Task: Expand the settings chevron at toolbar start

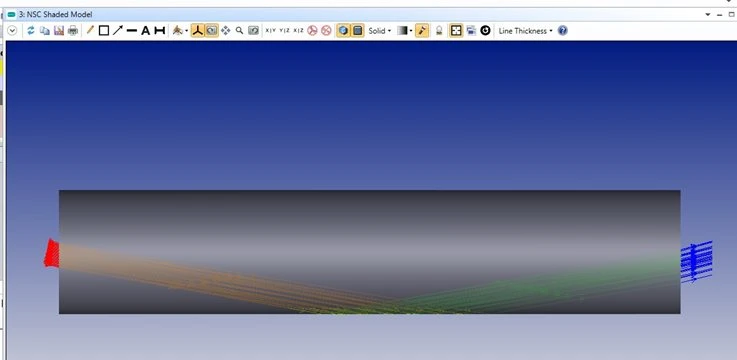Action: tap(12, 31)
